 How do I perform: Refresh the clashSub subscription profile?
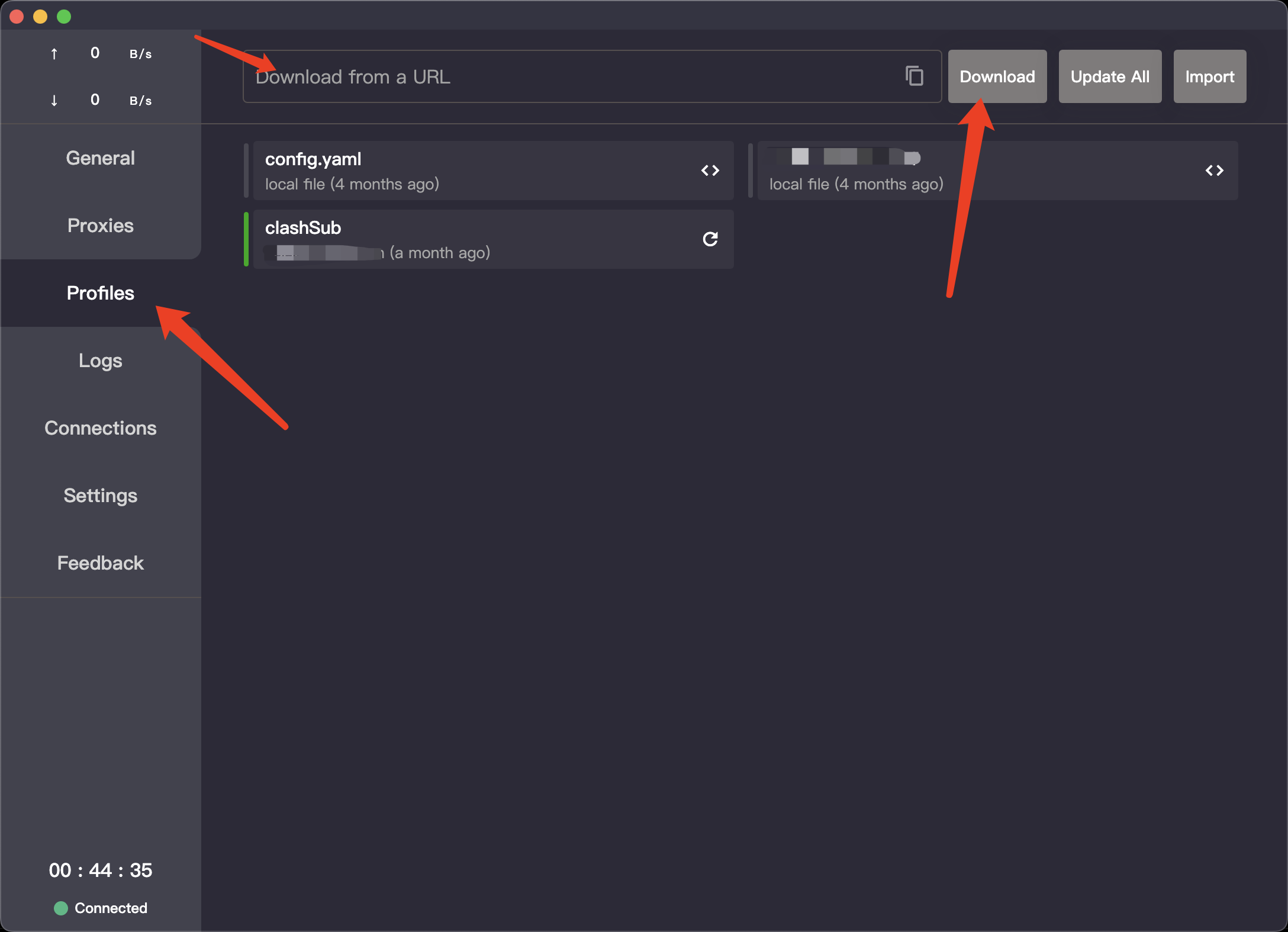710,239
